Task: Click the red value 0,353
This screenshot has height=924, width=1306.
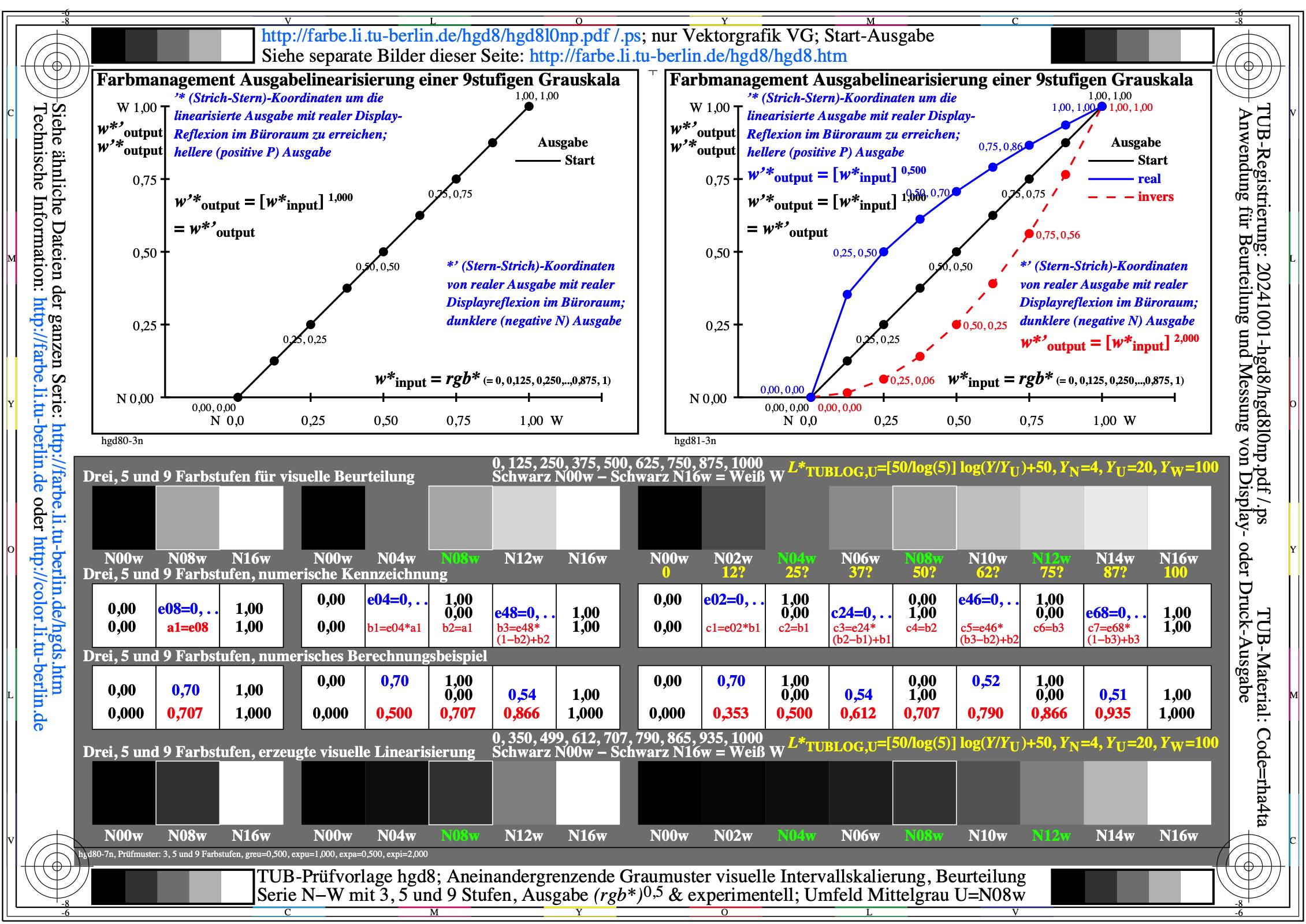Action: click(731, 713)
